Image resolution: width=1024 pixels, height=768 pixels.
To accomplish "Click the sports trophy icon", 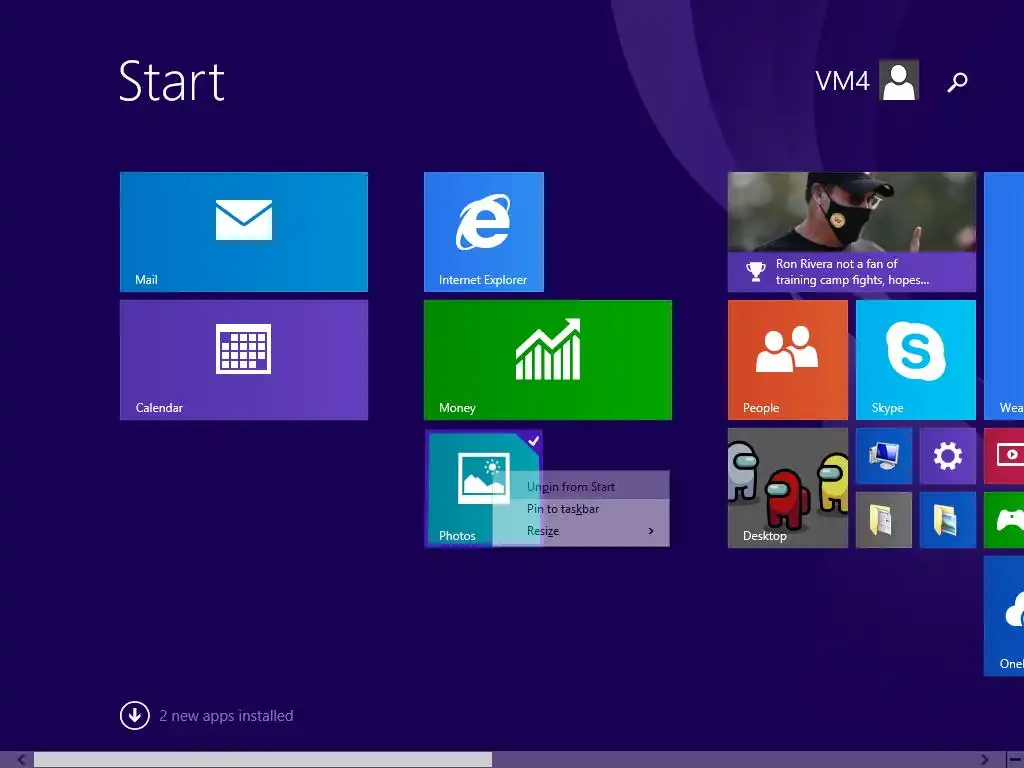I will [756, 271].
